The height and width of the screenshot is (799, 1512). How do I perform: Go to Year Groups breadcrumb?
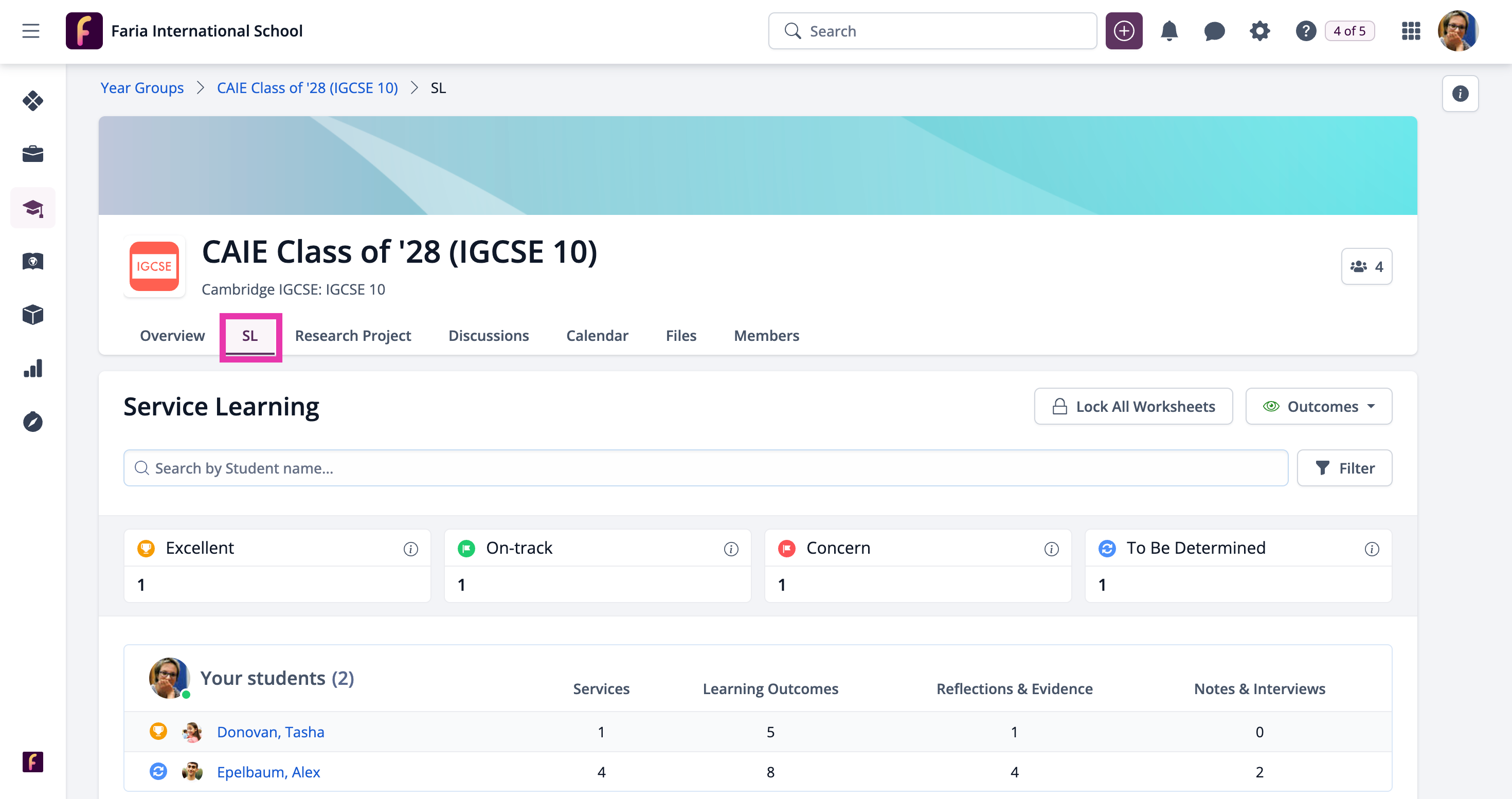point(142,88)
